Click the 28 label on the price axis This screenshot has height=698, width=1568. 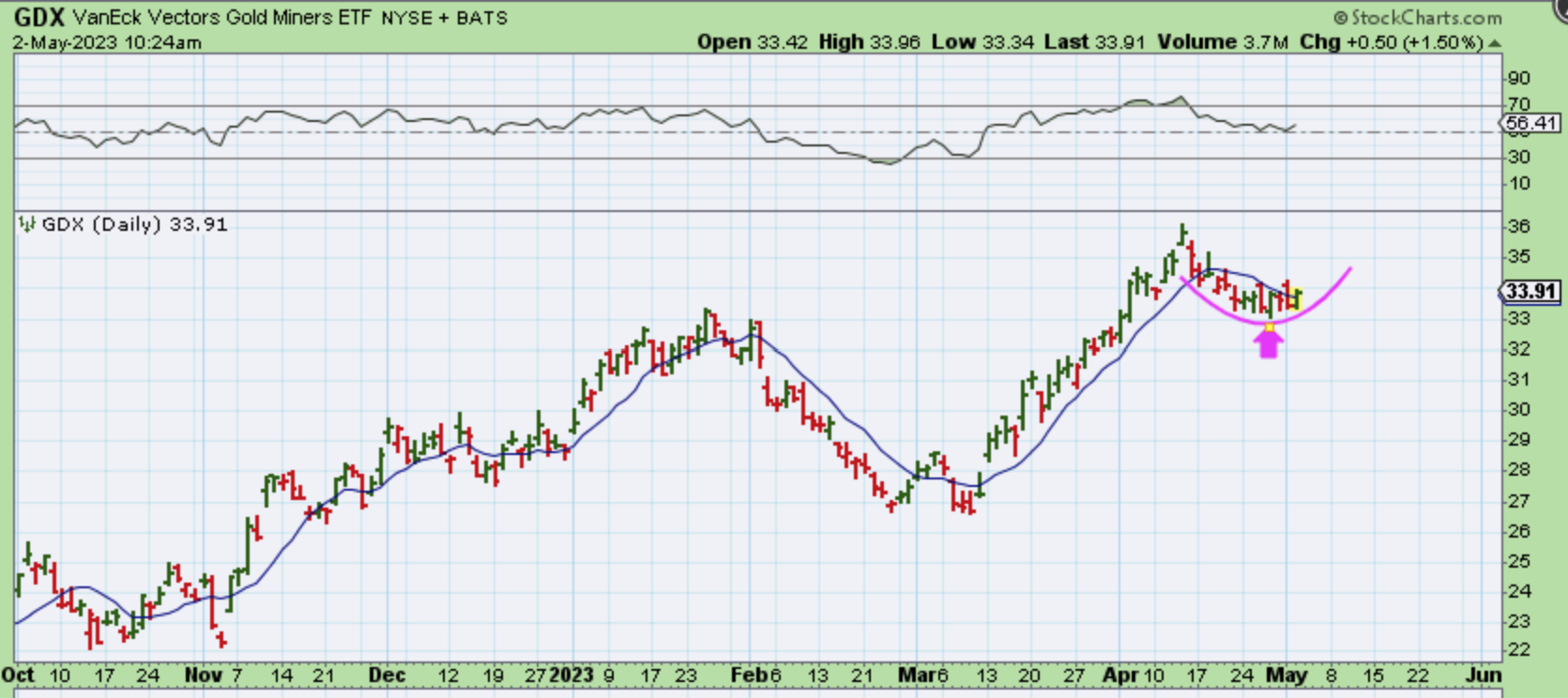pos(1519,469)
